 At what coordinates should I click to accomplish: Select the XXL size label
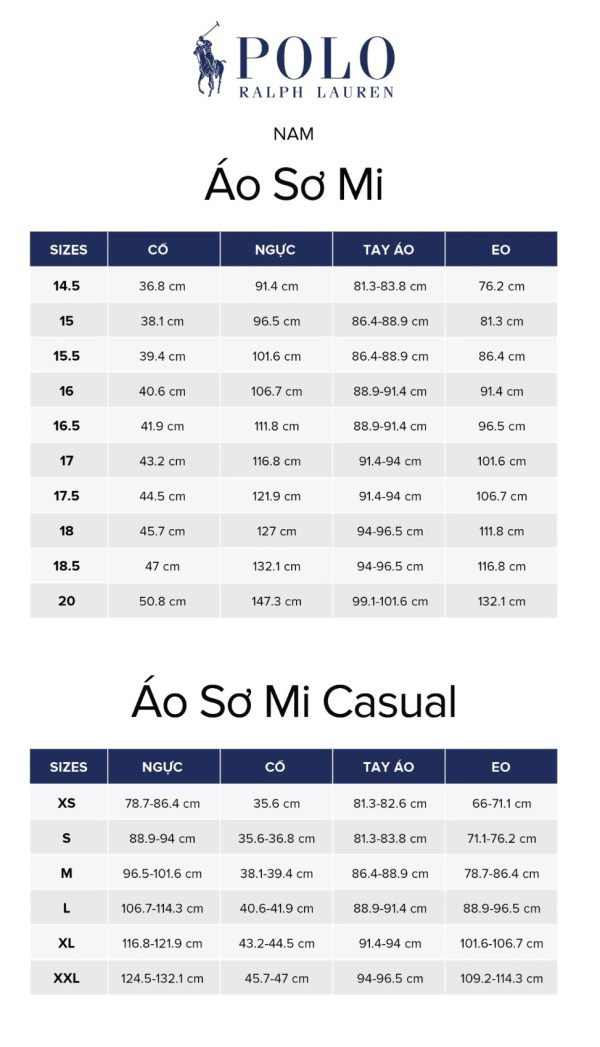67,978
